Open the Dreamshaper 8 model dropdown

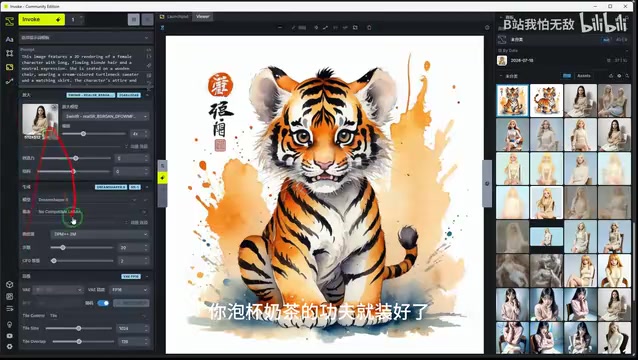(86, 200)
